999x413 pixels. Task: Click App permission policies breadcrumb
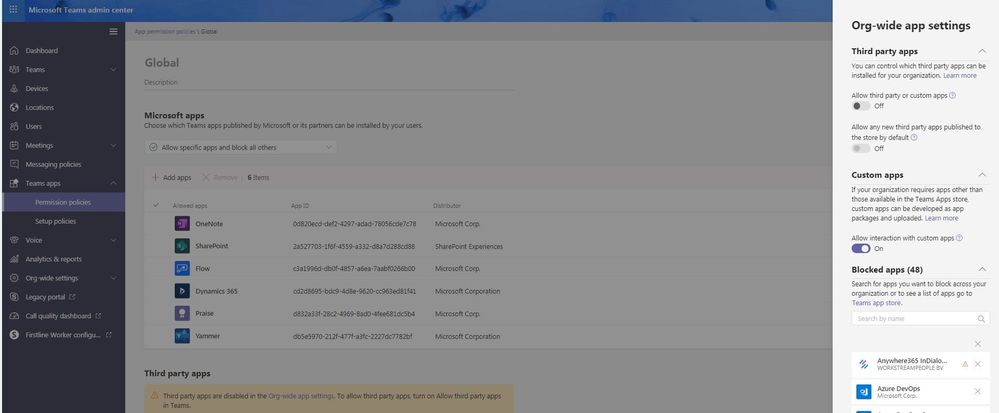coord(166,31)
